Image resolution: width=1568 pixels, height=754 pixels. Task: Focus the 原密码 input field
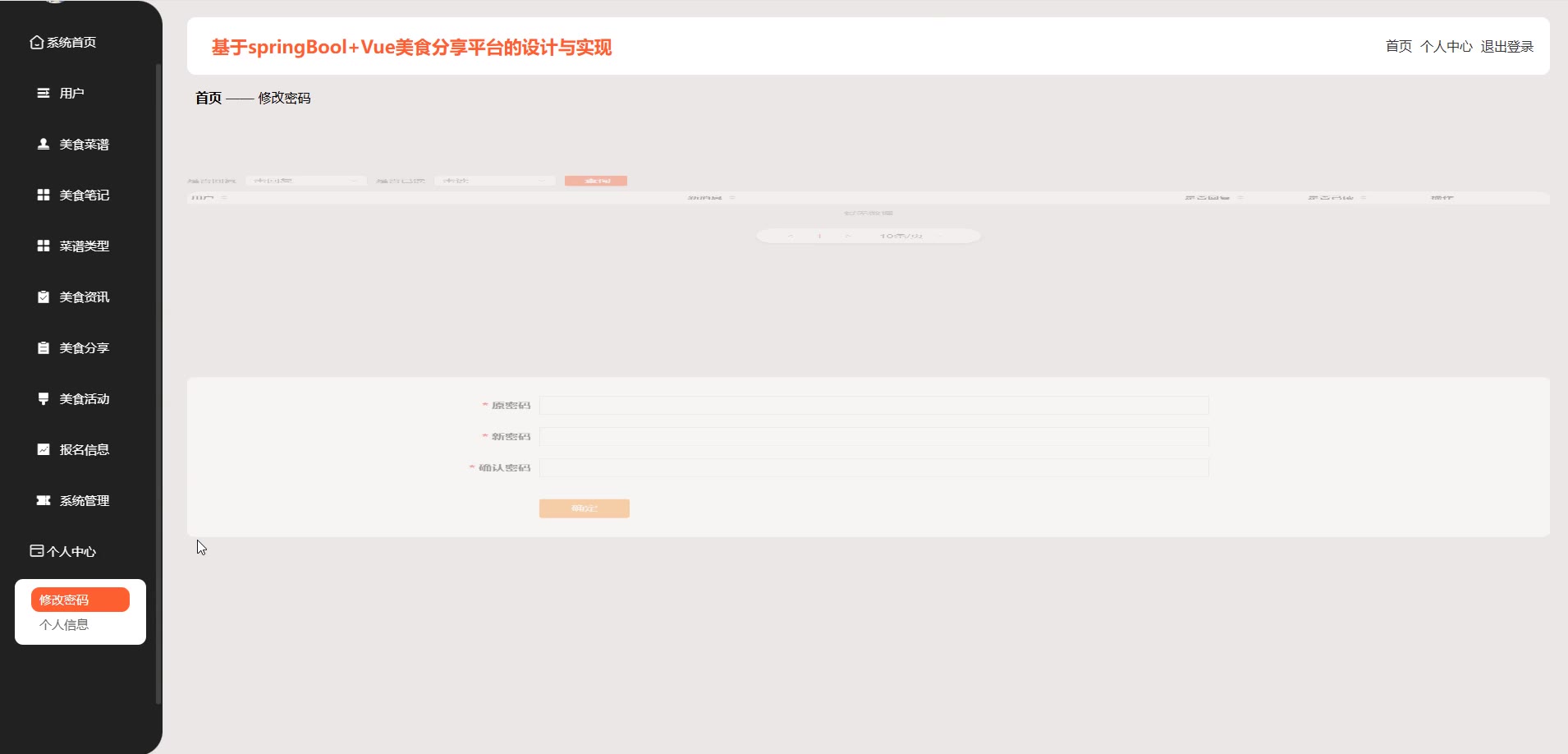(x=873, y=405)
